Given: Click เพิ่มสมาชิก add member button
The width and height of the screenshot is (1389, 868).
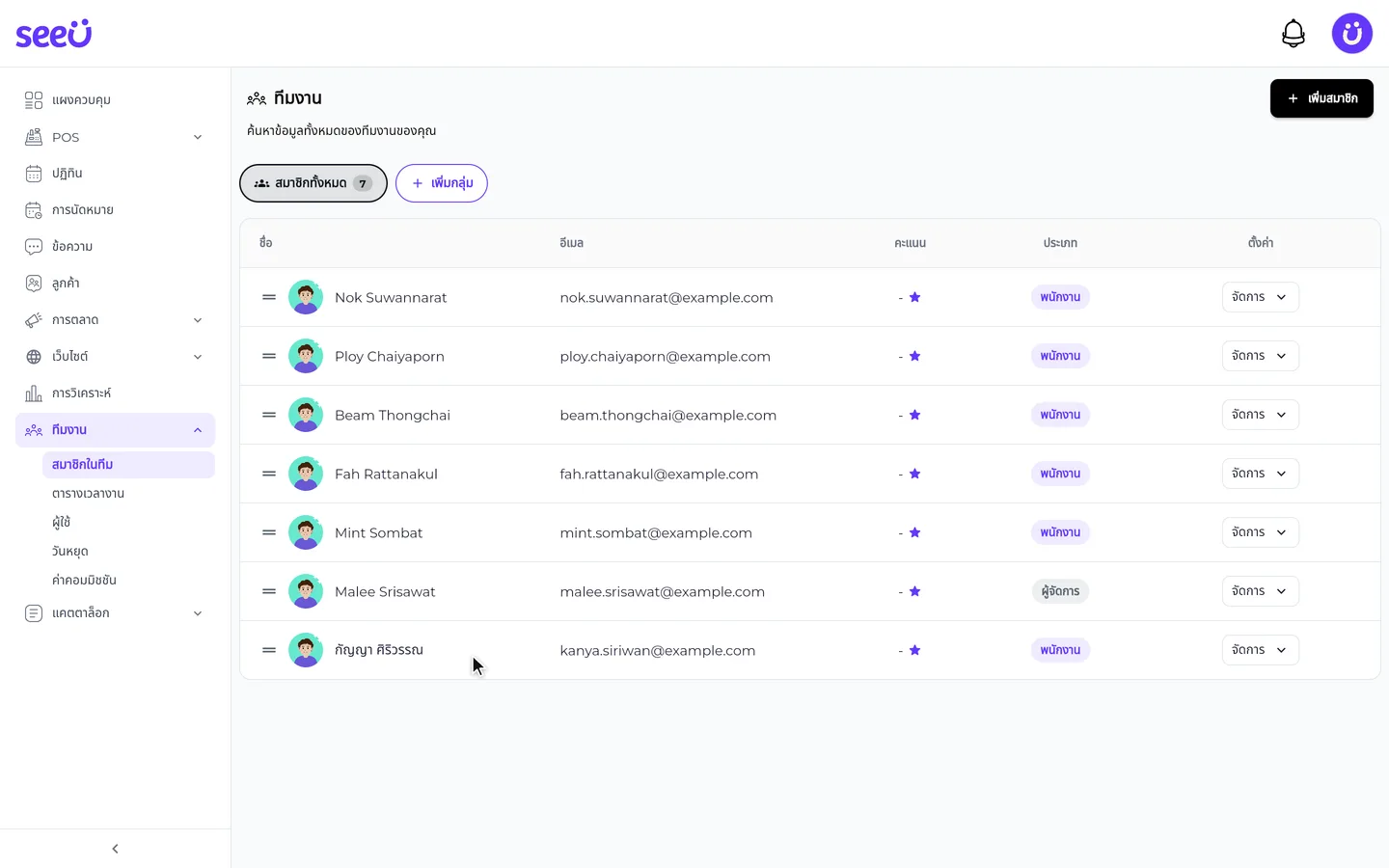Looking at the screenshot, I should (x=1321, y=98).
